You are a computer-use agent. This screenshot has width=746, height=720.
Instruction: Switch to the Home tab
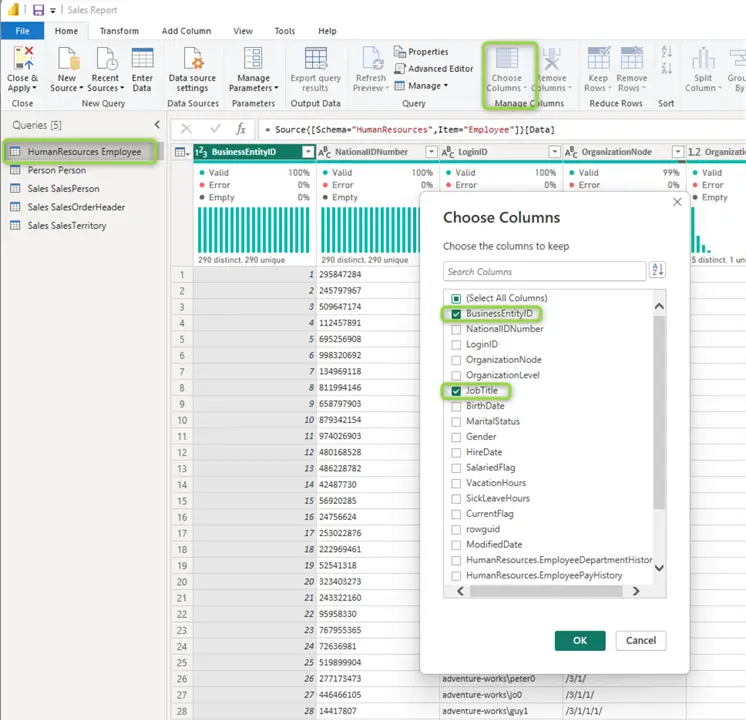pos(66,31)
